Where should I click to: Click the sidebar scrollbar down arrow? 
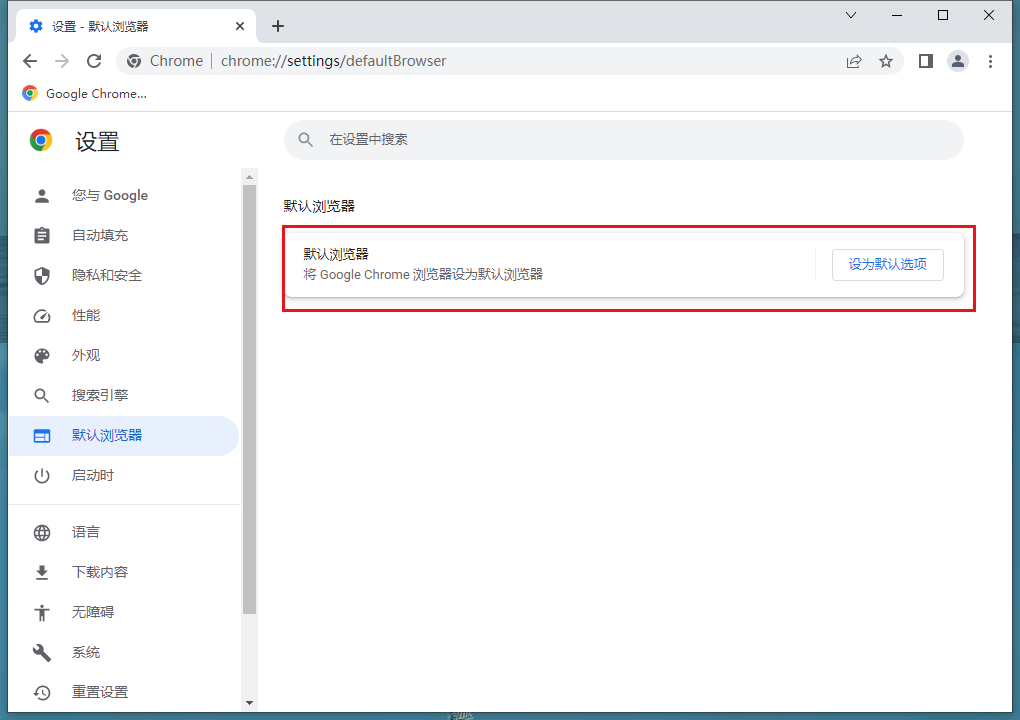point(249,703)
